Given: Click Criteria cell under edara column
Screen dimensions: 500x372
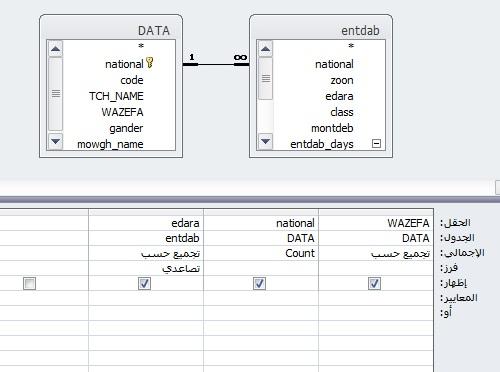Looking at the screenshot, I should pyautogui.click(x=146, y=298).
